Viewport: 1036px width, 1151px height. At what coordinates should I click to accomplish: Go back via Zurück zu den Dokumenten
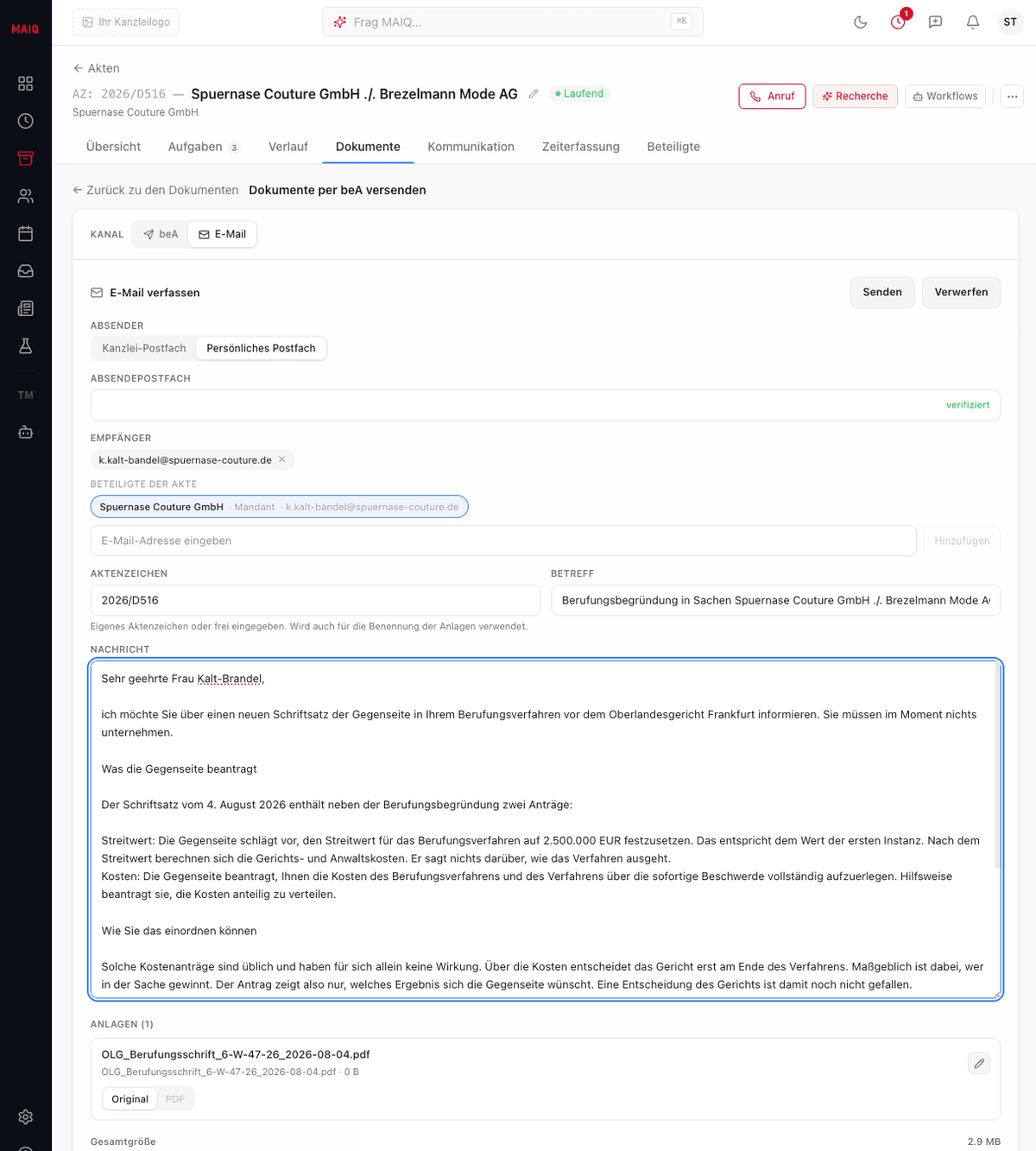pos(155,190)
